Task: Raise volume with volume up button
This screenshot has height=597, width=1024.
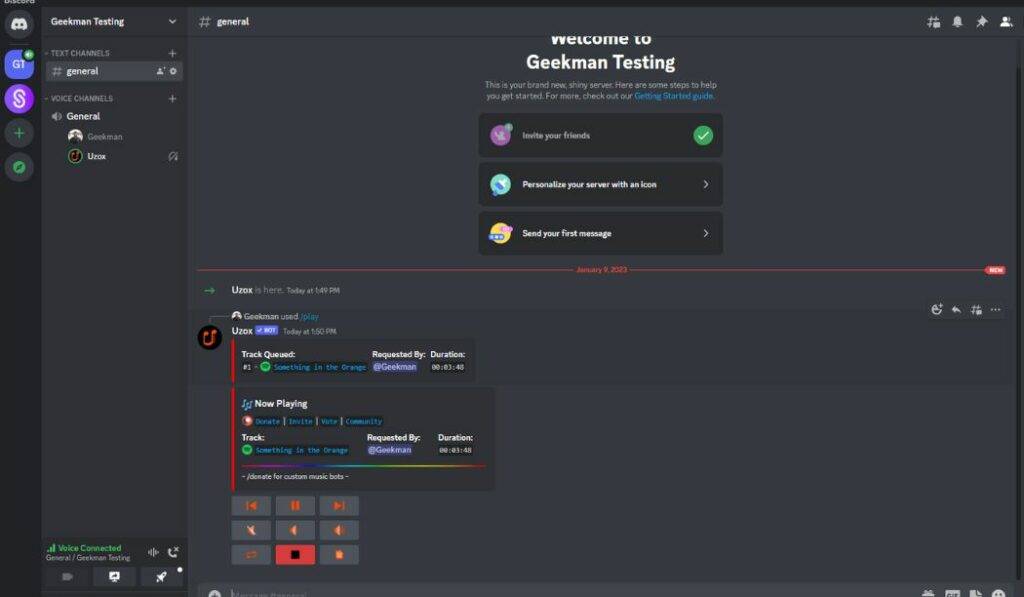Action: tap(339, 530)
